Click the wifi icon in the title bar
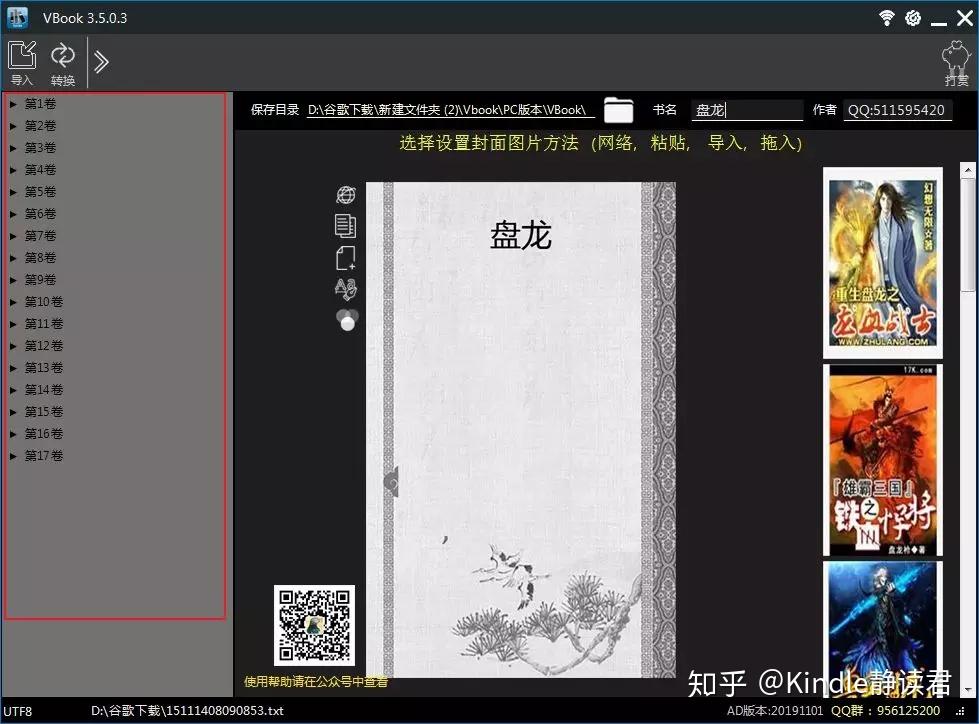The width and height of the screenshot is (979, 724). 886,17
